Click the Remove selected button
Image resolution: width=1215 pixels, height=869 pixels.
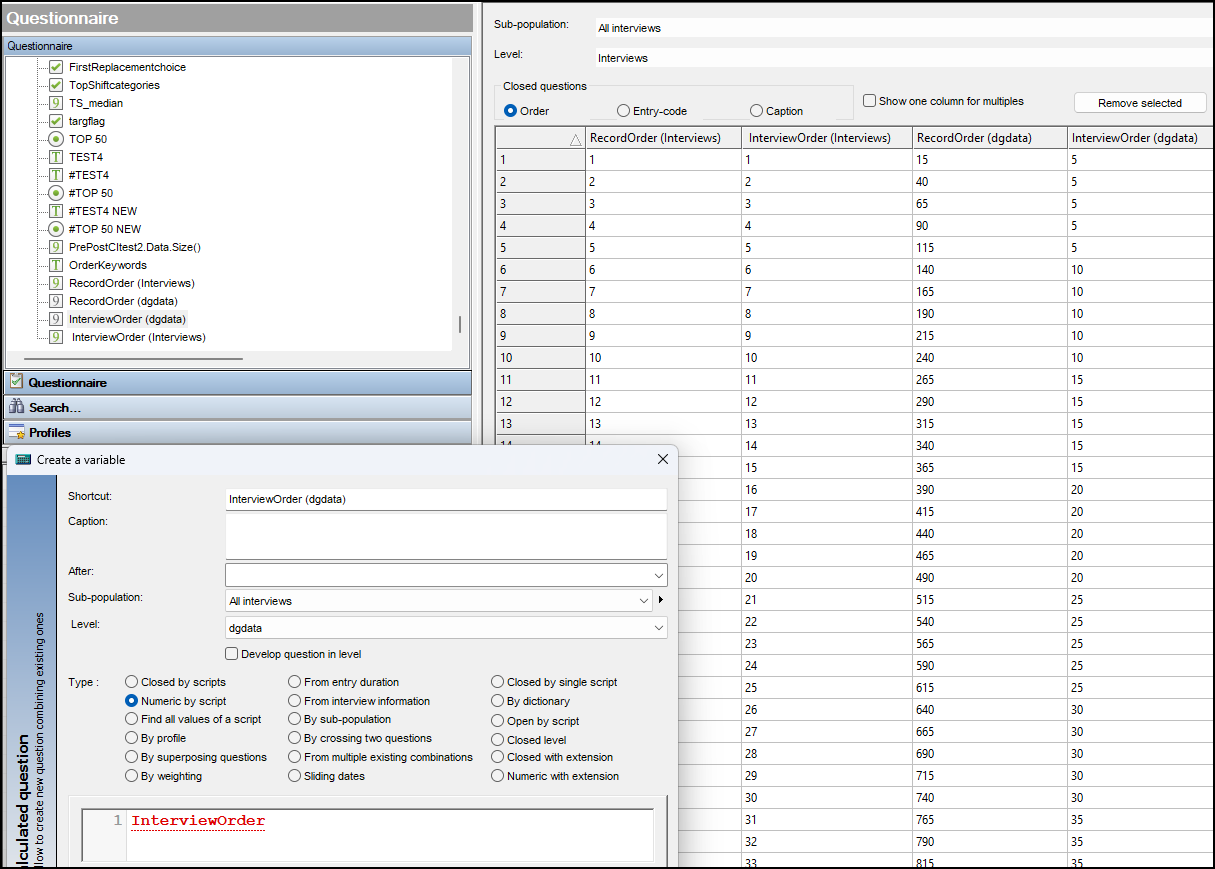1139,103
